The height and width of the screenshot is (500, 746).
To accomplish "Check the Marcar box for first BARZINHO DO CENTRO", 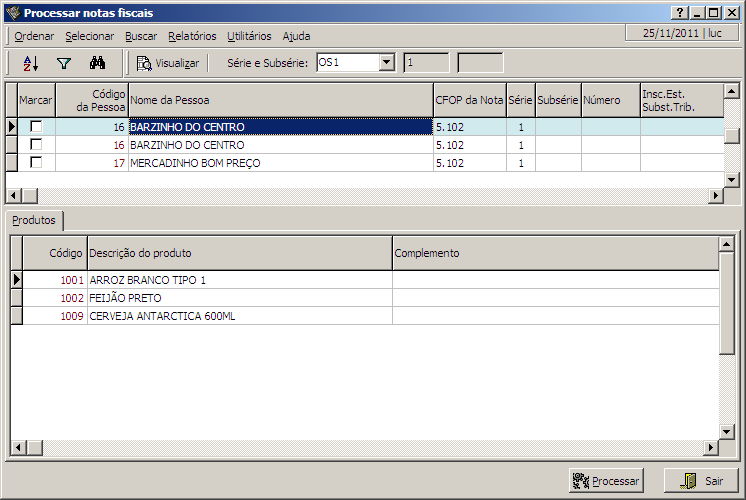I will (x=37, y=127).
